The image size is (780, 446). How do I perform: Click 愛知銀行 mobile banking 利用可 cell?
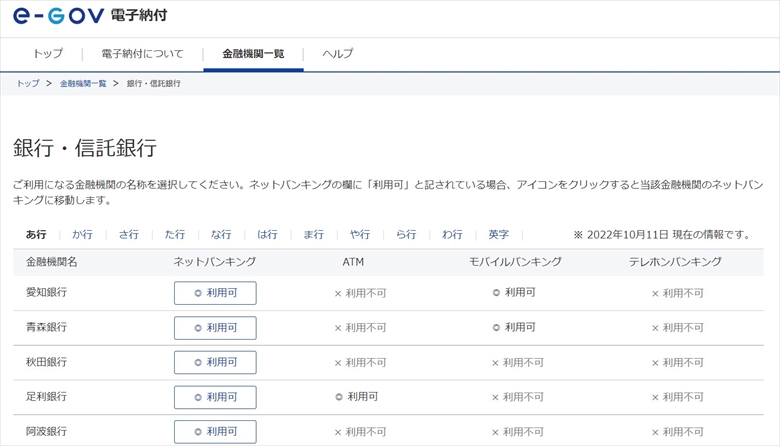[514, 292]
